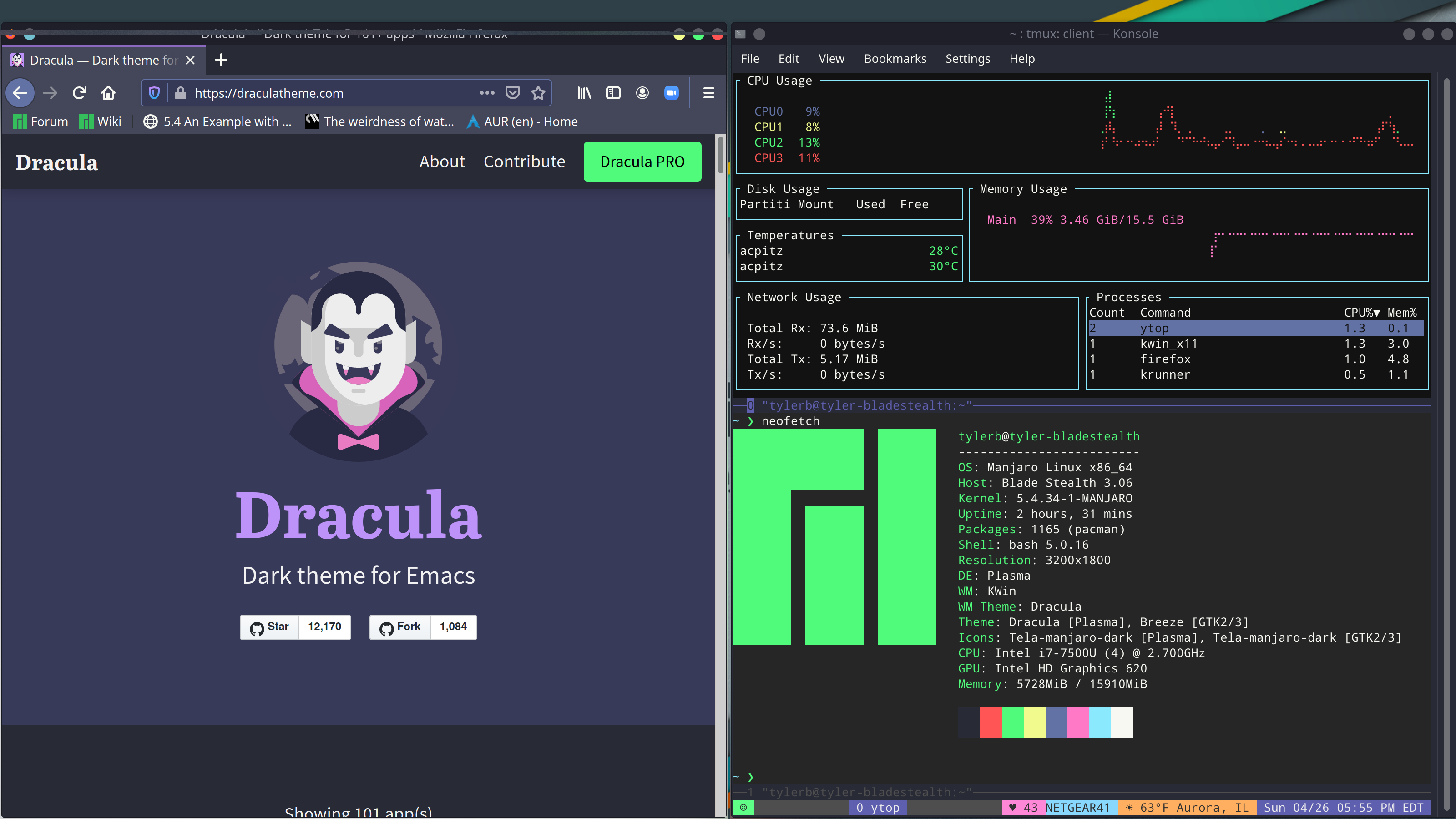
Task: Open the About page link
Action: click(442, 162)
